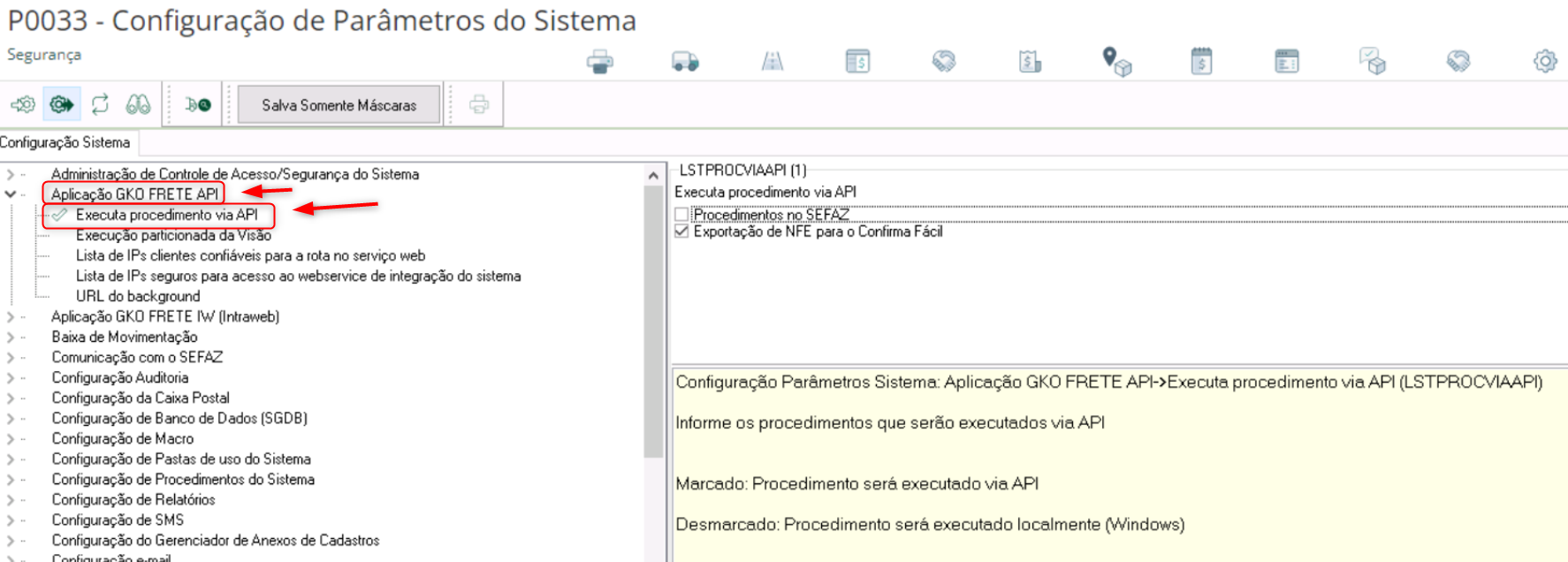This screenshot has height=562, width=1568.
Task: Expand the Configuração de Relatórios node
Action: pyautogui.click(x=11, y=499)
